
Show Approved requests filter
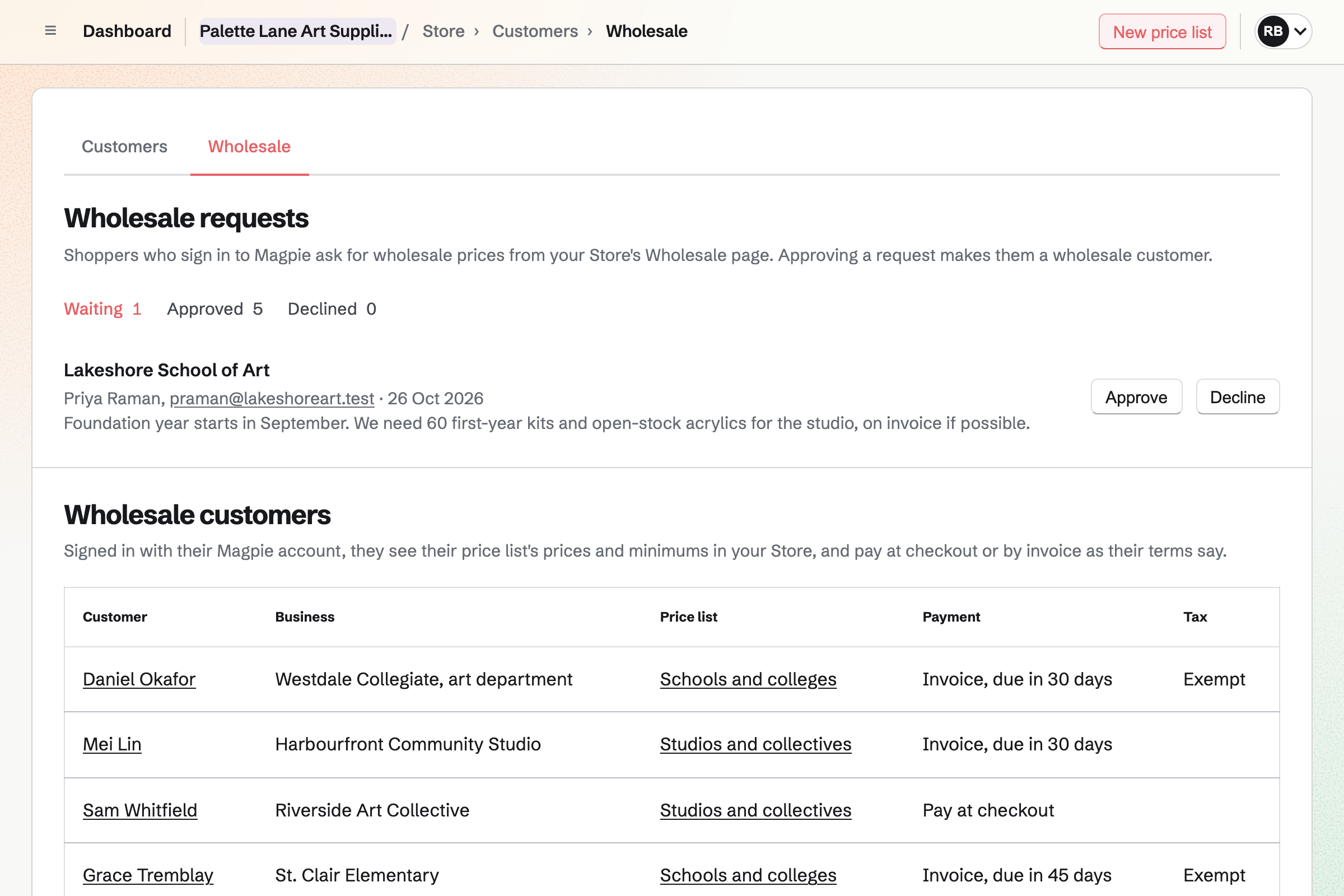(215, 309)
